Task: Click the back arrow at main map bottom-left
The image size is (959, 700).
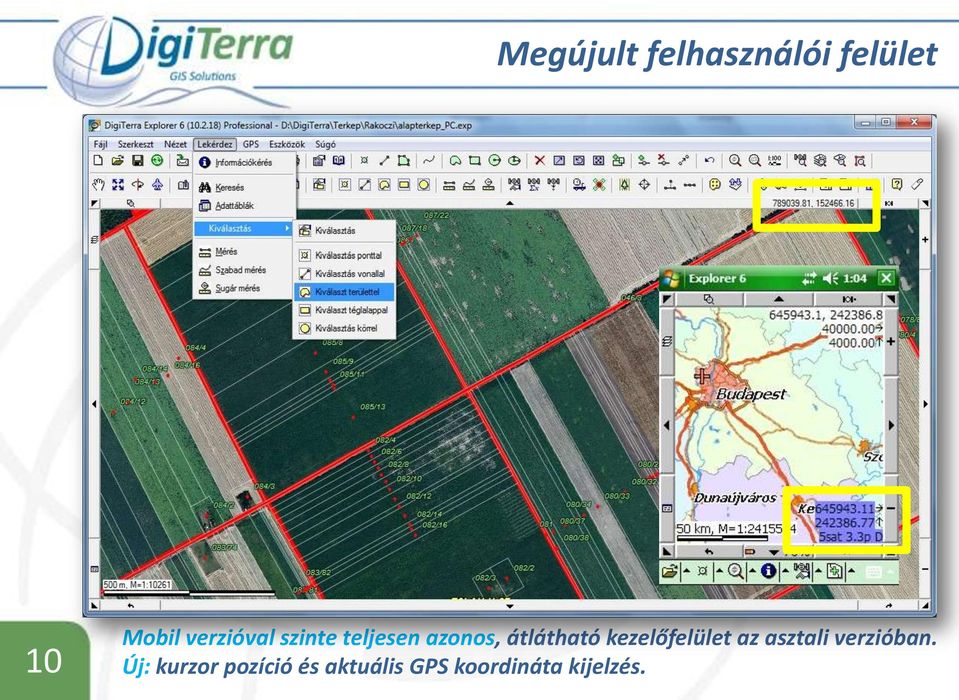Action: pyautogui.click(x=130, y=605)
